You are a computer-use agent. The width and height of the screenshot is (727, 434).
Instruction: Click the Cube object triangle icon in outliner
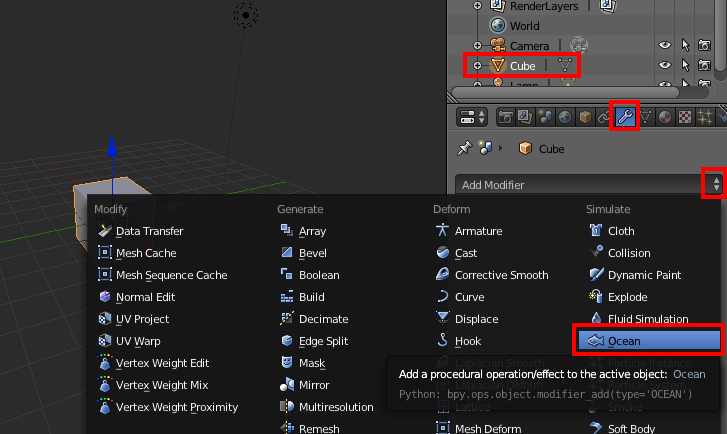coord(497,65)
